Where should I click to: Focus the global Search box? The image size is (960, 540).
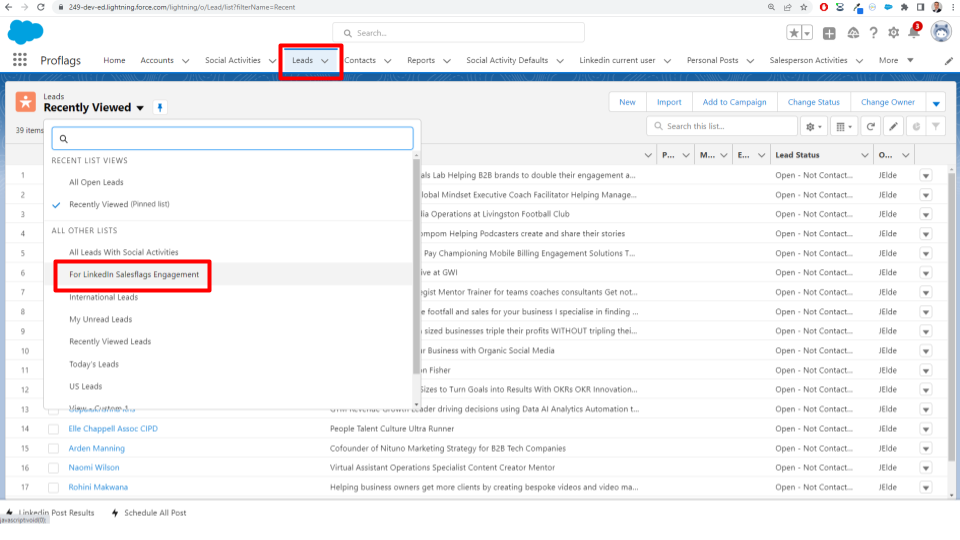(458, 32)
